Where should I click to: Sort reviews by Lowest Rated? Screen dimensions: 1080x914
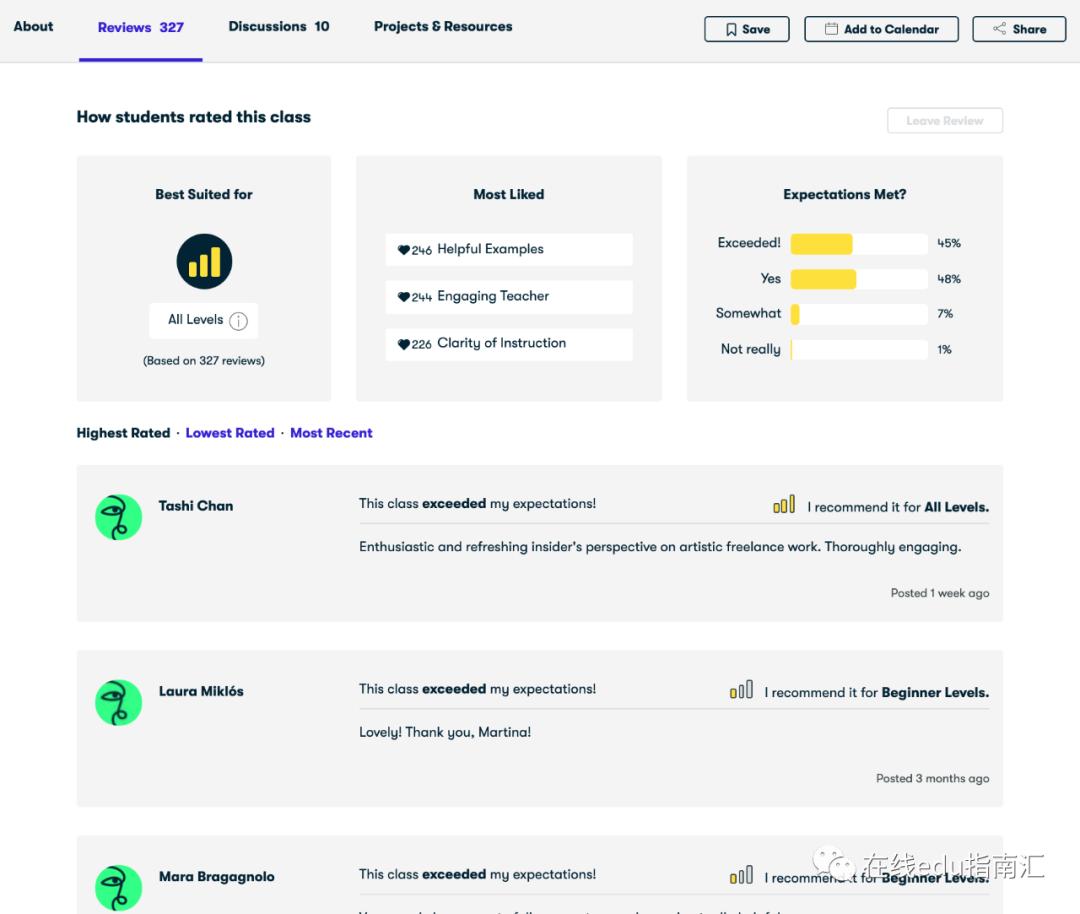tap(230, 433)
